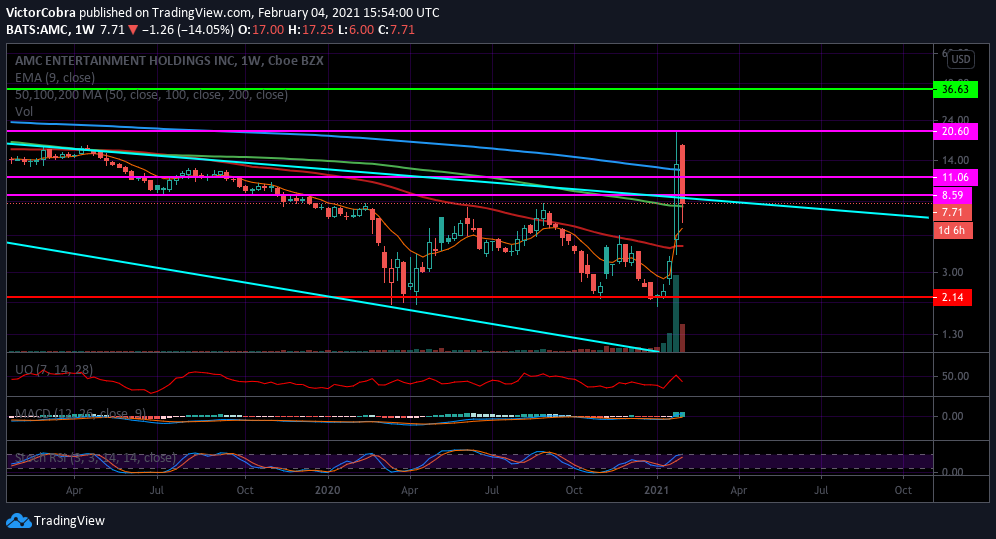Click the L:6.00 low value in header
996x539 pixels.
(356, 29)
